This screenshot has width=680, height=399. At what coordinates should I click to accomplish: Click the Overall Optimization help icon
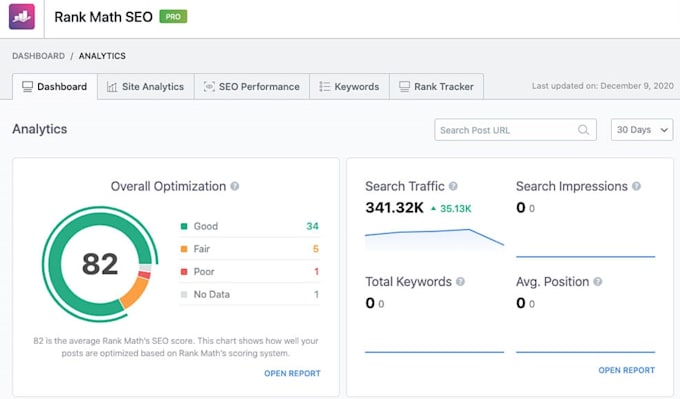point(235,186)
